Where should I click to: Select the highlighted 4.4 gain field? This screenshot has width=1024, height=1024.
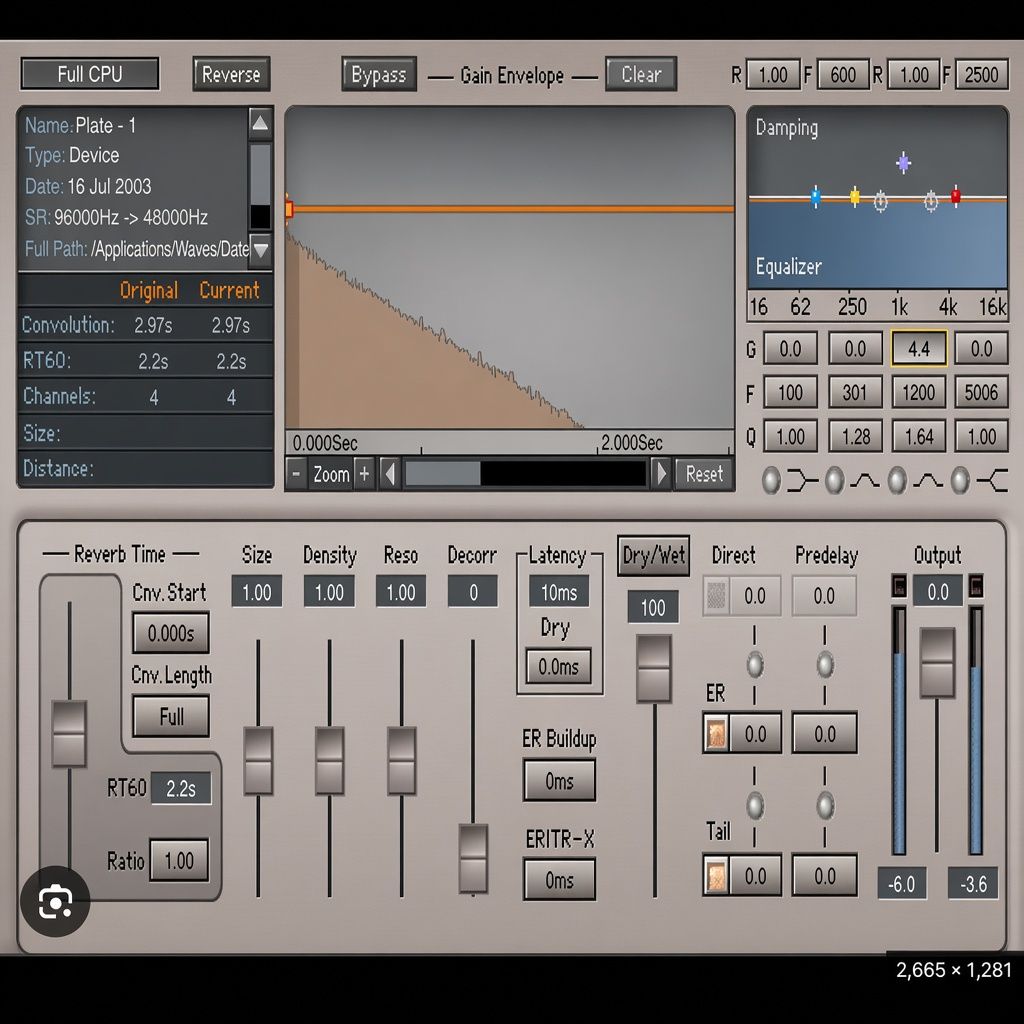point(919,348)
